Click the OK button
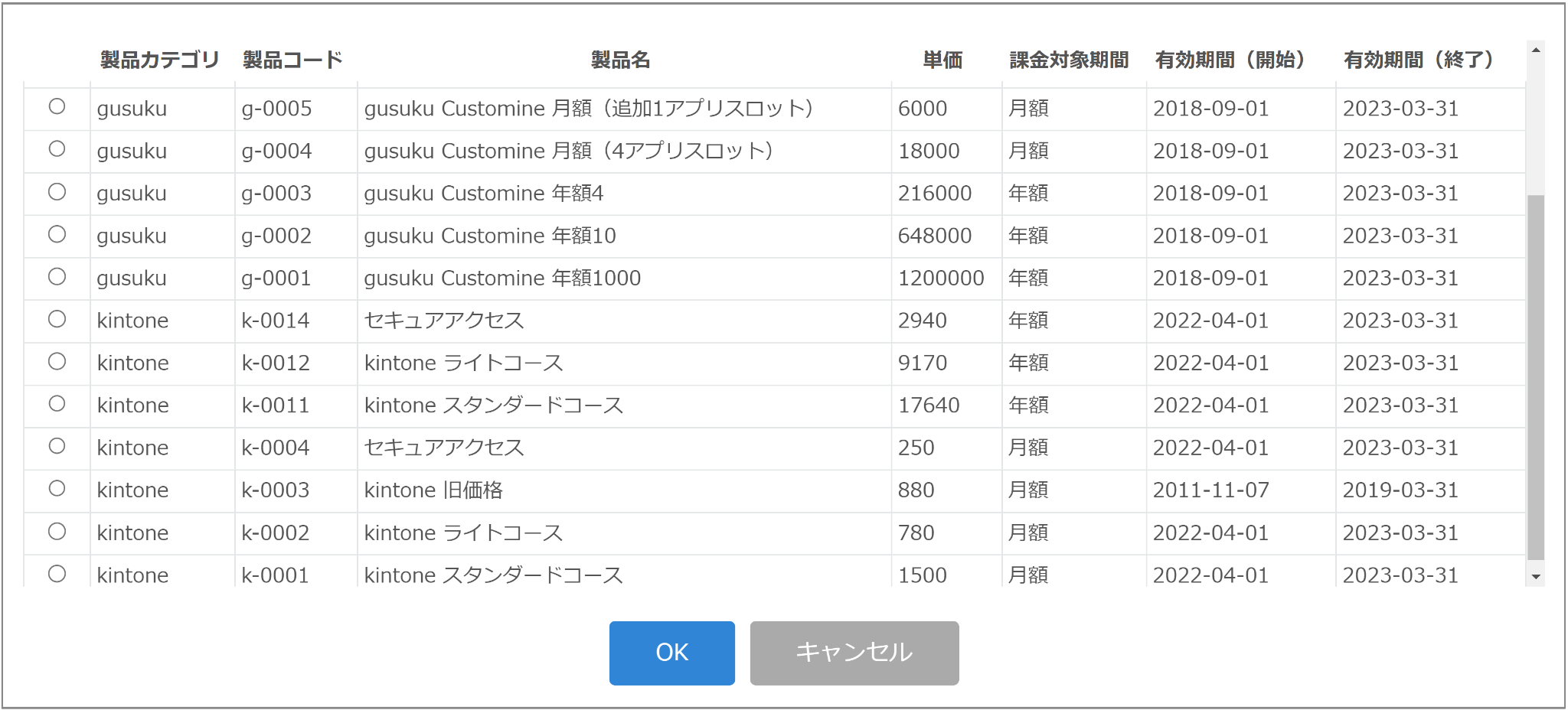The height and width of the screenshot is (710, 1568). tap(672, 653)
